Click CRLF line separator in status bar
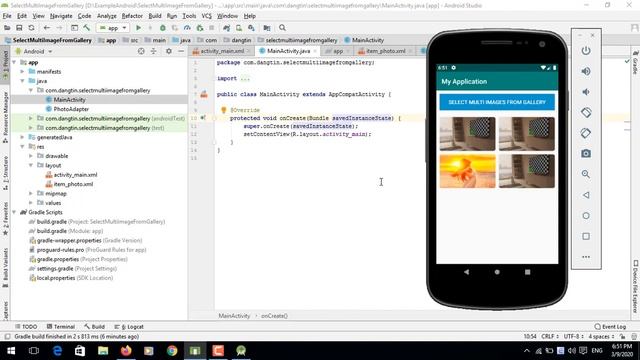 click(x=550, y=336)
